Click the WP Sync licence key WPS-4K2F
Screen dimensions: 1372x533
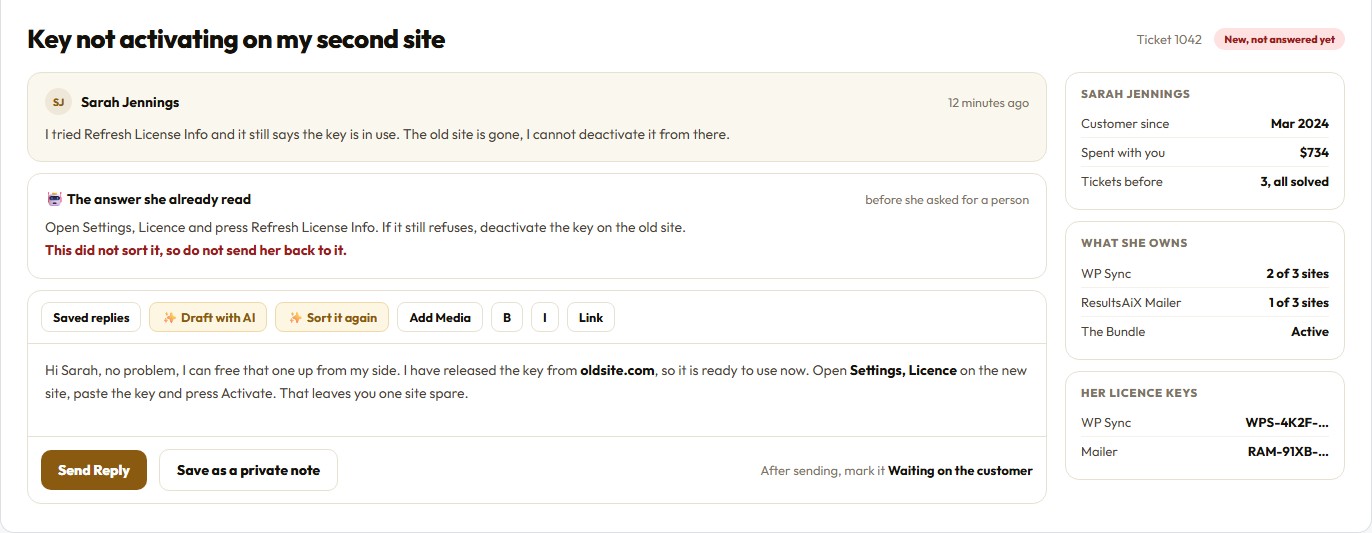click(1287, 422)
